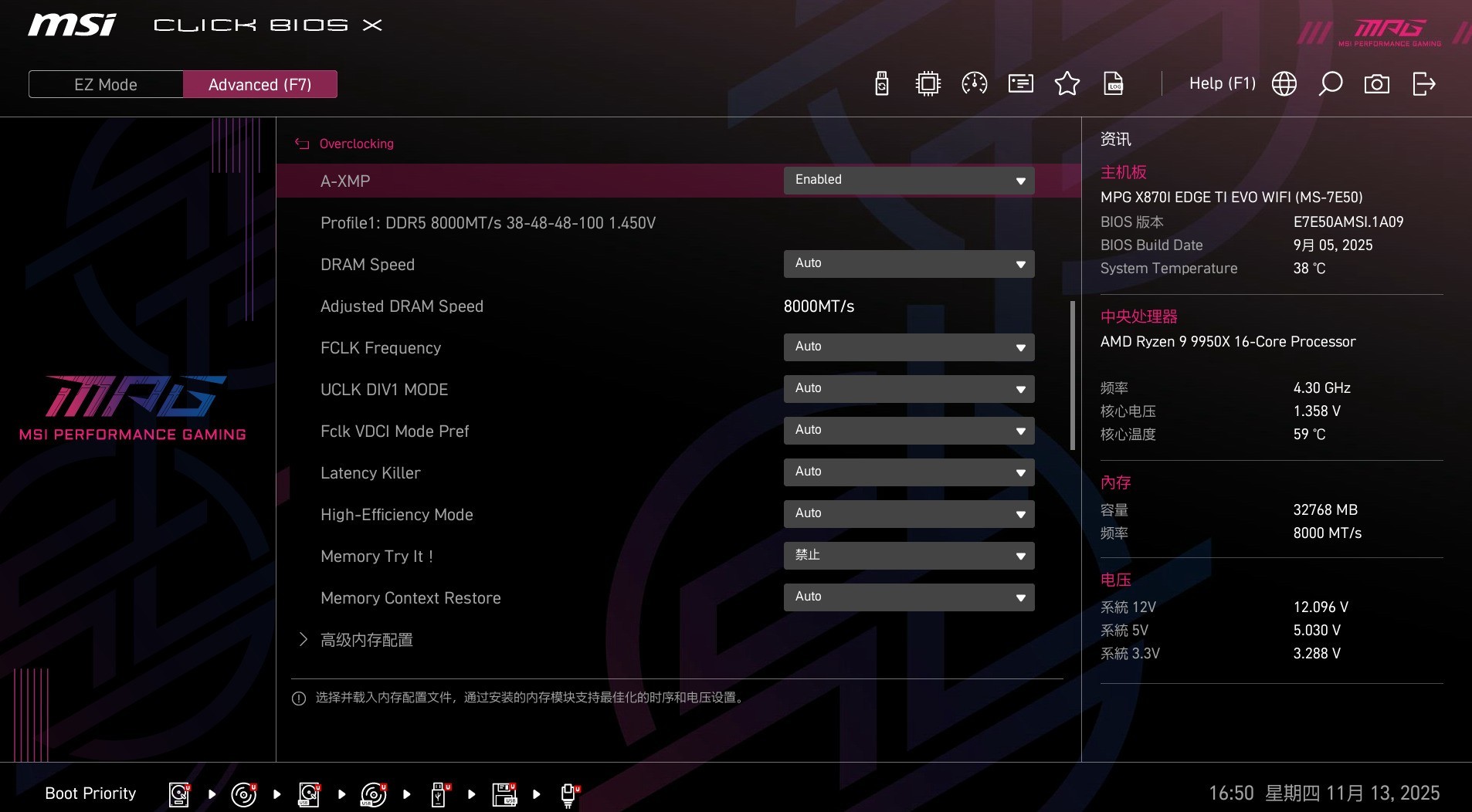The height and width of the screenshot is (812, 1472).
Task: Open the CPU specifications panel
Action: tap(927, 83)
